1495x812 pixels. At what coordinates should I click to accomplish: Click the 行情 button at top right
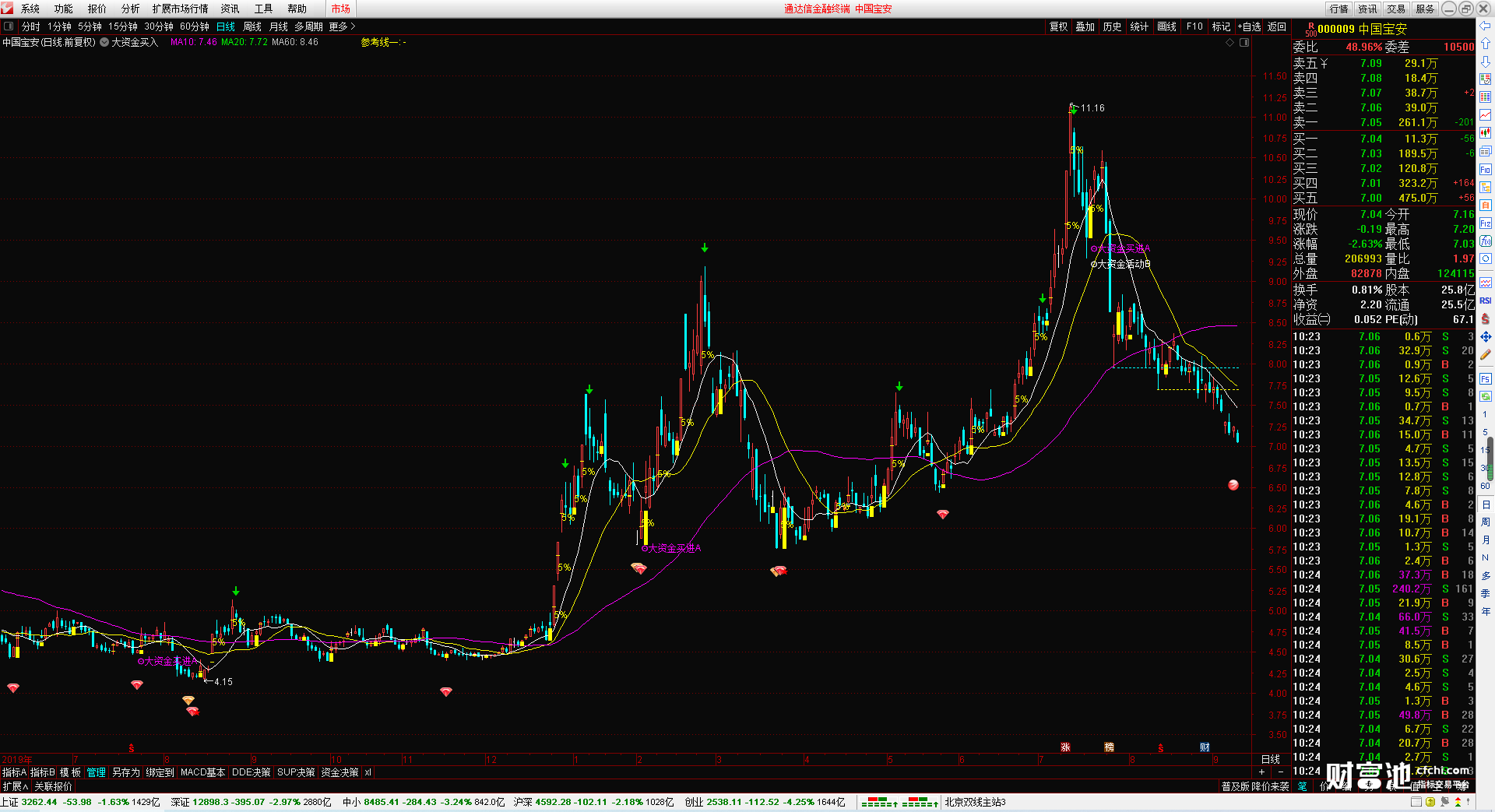[x=1339, y=9]
